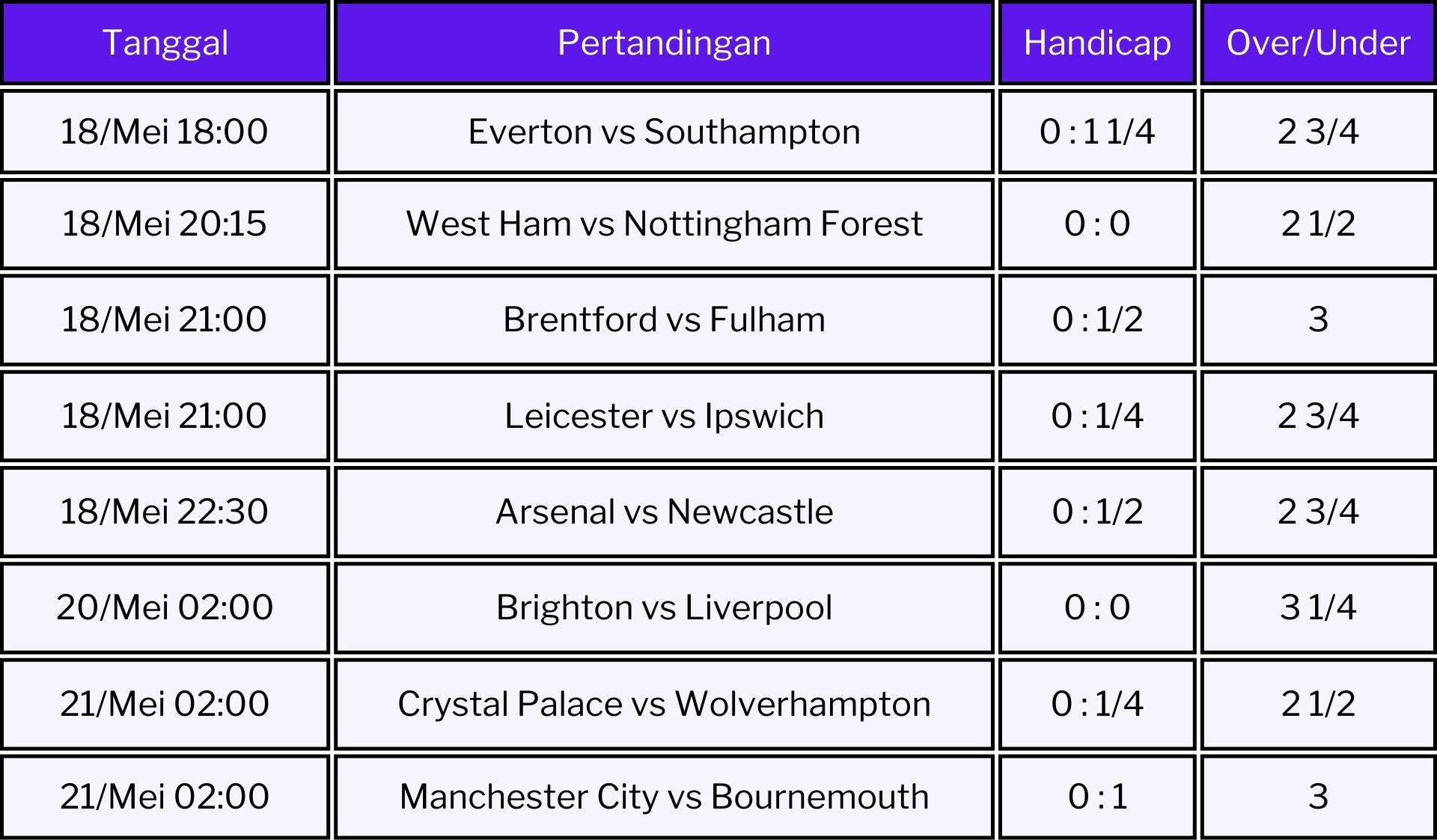Click the Everton vs Southampton match cell
This screenshot has height=840, width=1437.
click(664, 132)
